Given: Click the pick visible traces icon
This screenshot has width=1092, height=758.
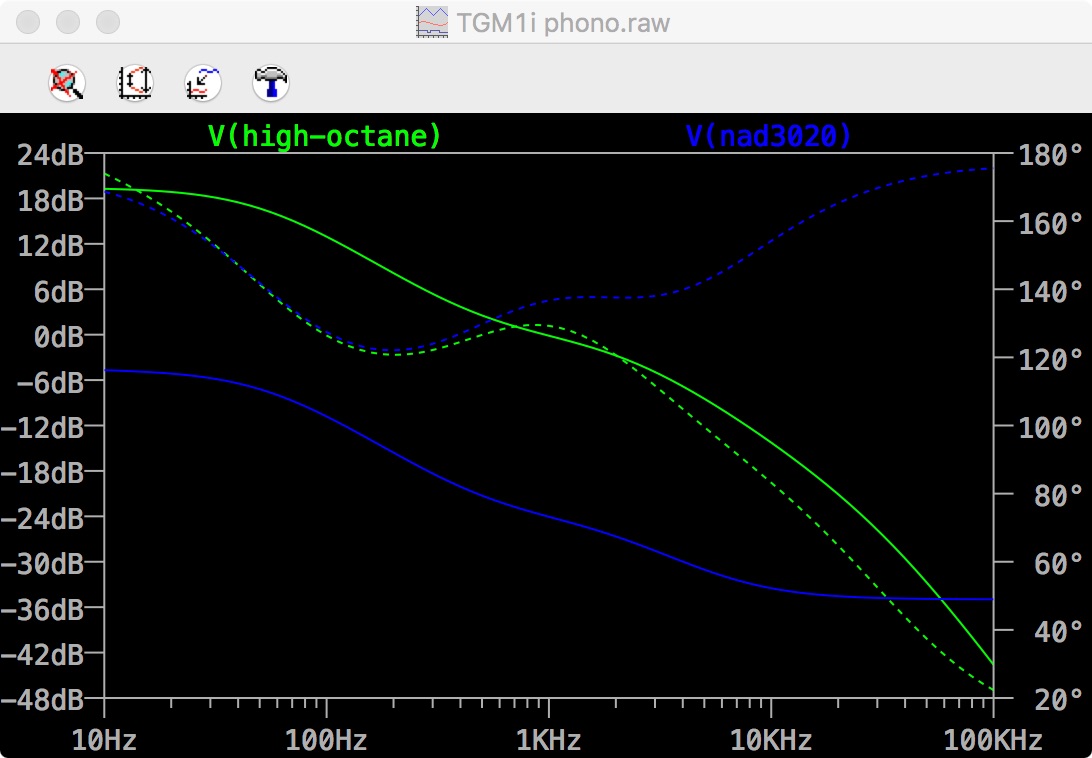Looking at the screenshot, I should tap(203, 83).
